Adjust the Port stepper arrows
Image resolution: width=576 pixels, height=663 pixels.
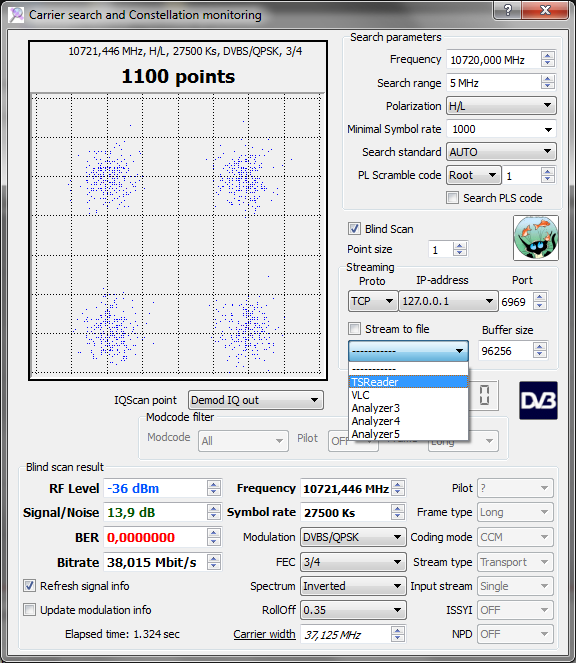(x=540, y=301)
